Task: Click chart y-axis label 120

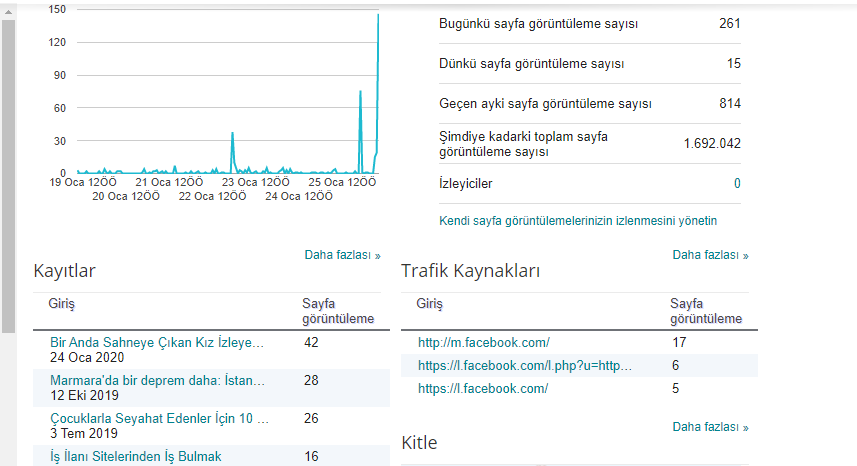Action: pos(57,42)
